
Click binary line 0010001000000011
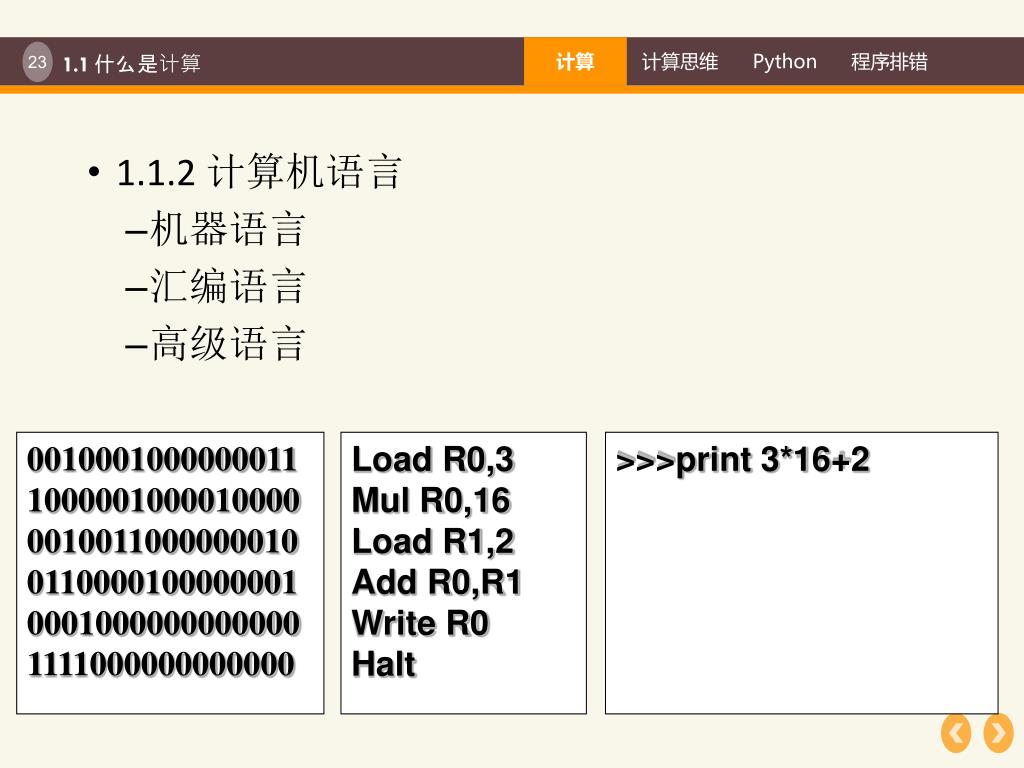[163, 459]
